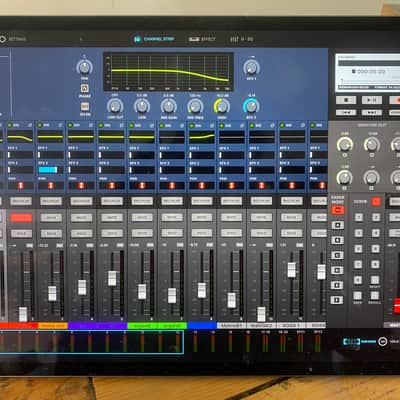Screen dimensions: 400x400
Task: Click the LOW CUT knob
Action: pyautogui.click(x=115, y=107)
